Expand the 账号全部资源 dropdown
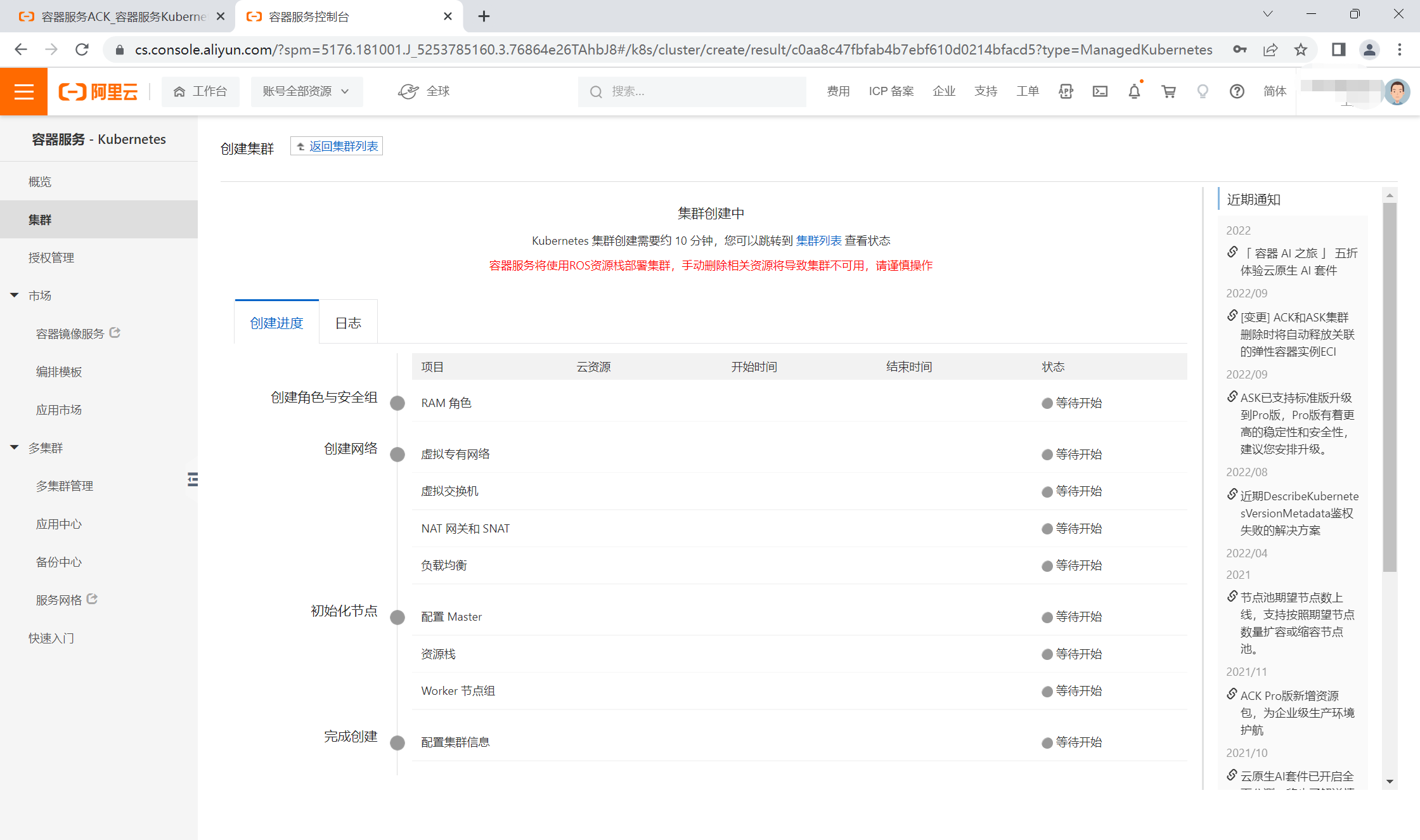Viewport: 1420px width, 840px height. (x=307, y=91)
